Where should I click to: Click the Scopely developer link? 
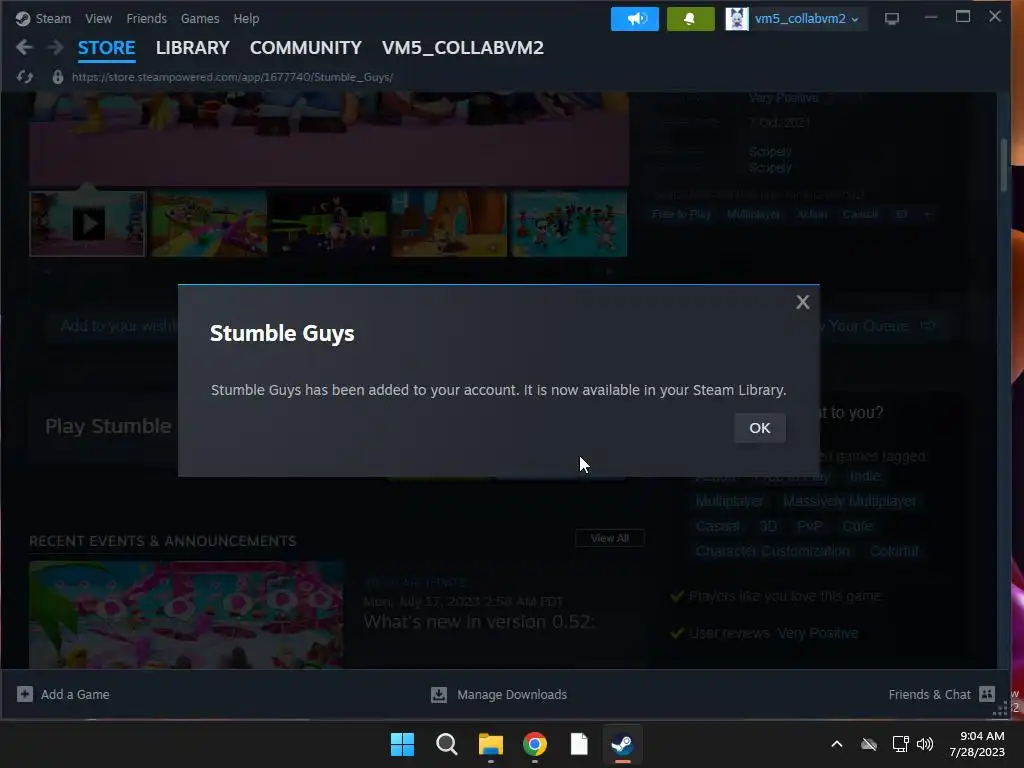(x=770, y=152)
